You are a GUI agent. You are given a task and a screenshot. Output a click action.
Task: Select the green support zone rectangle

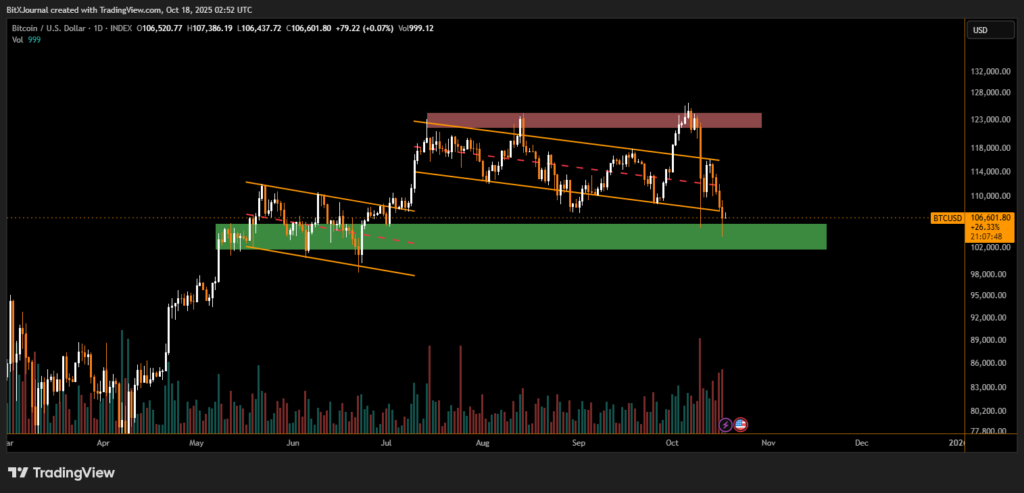pyautogui.click(x=520, y=236)
